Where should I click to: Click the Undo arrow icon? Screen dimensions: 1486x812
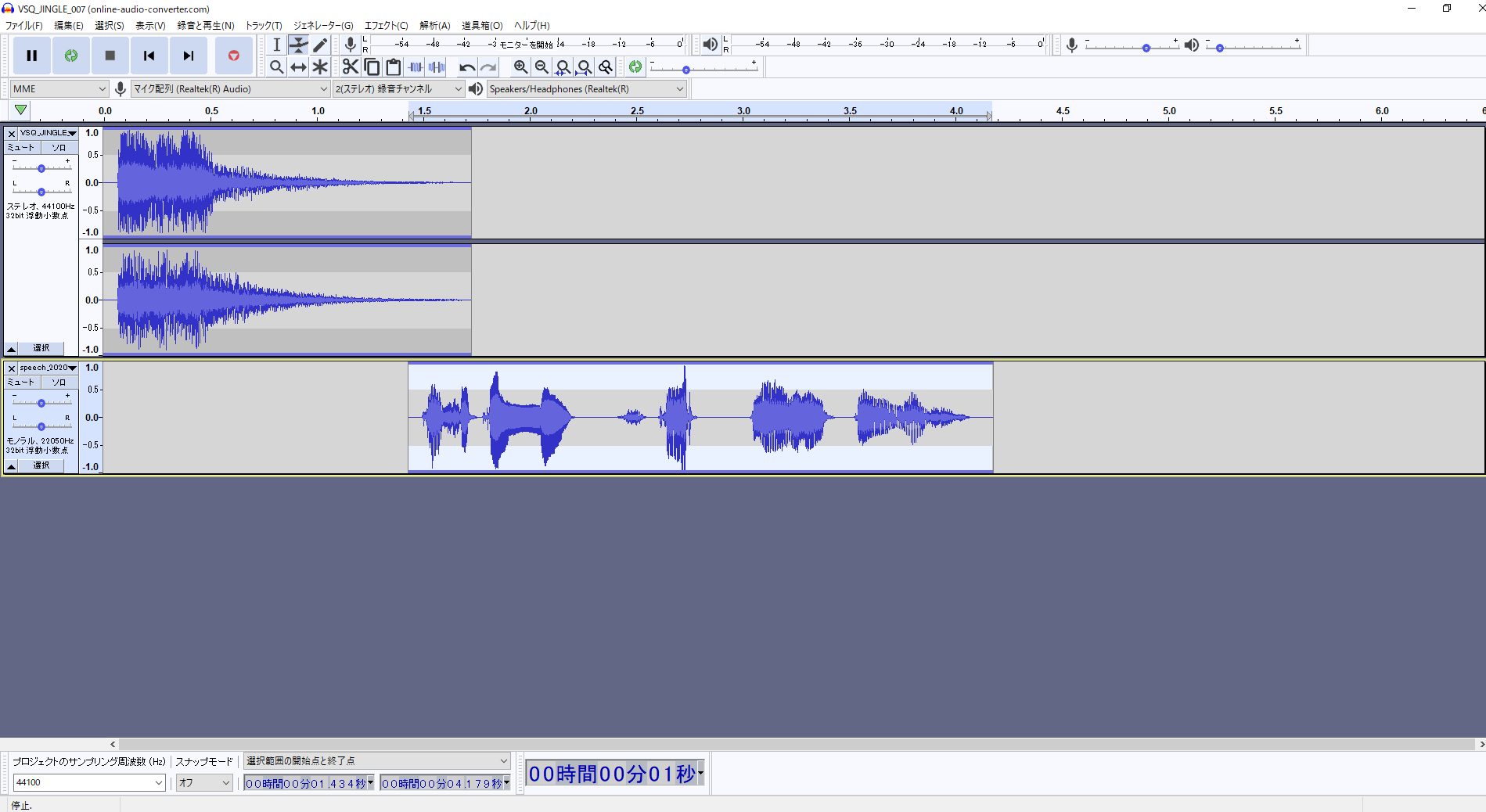[x=467, y=67]
